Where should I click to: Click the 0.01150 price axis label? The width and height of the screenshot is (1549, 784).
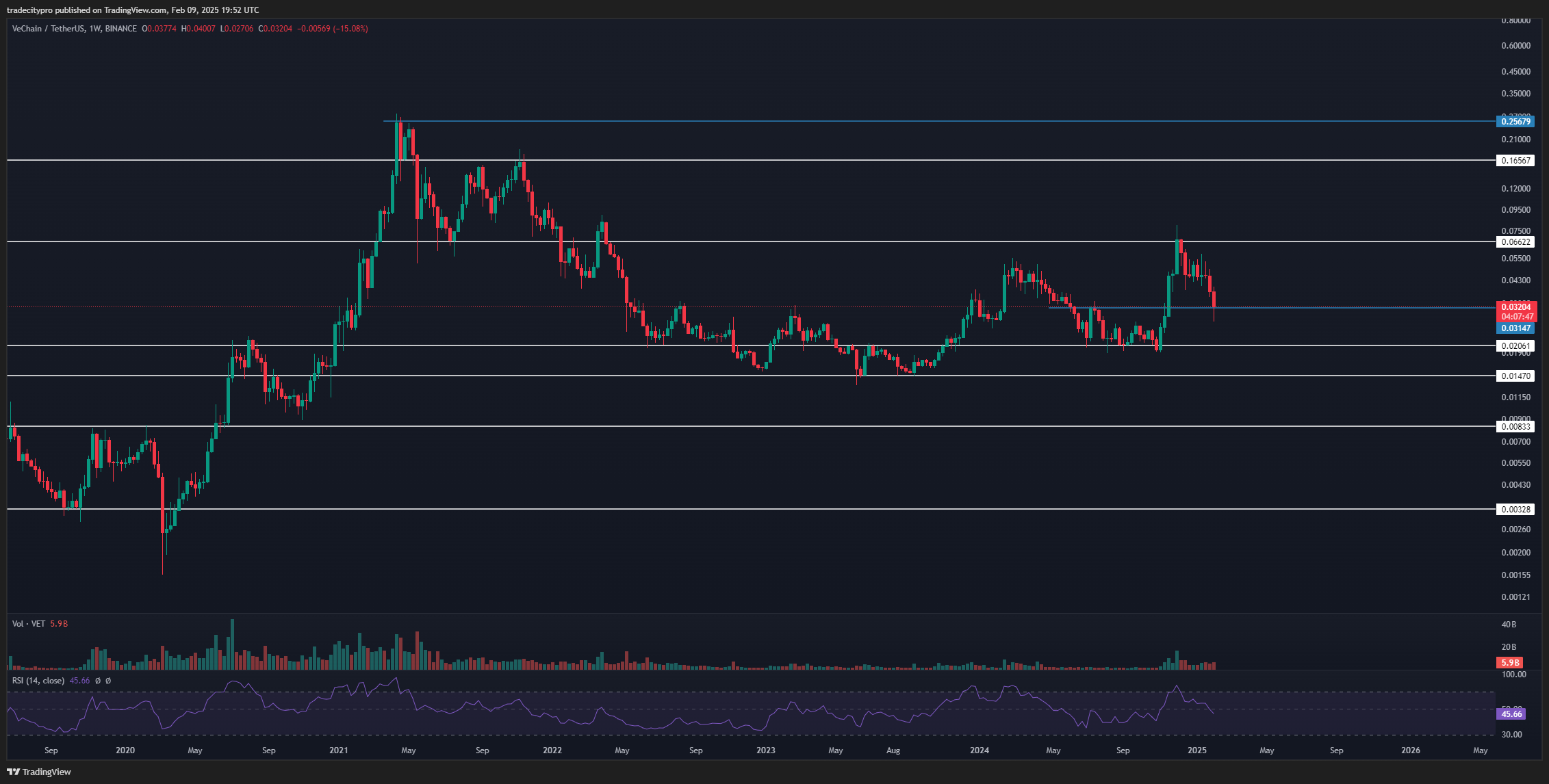(x=1515, y=397)
